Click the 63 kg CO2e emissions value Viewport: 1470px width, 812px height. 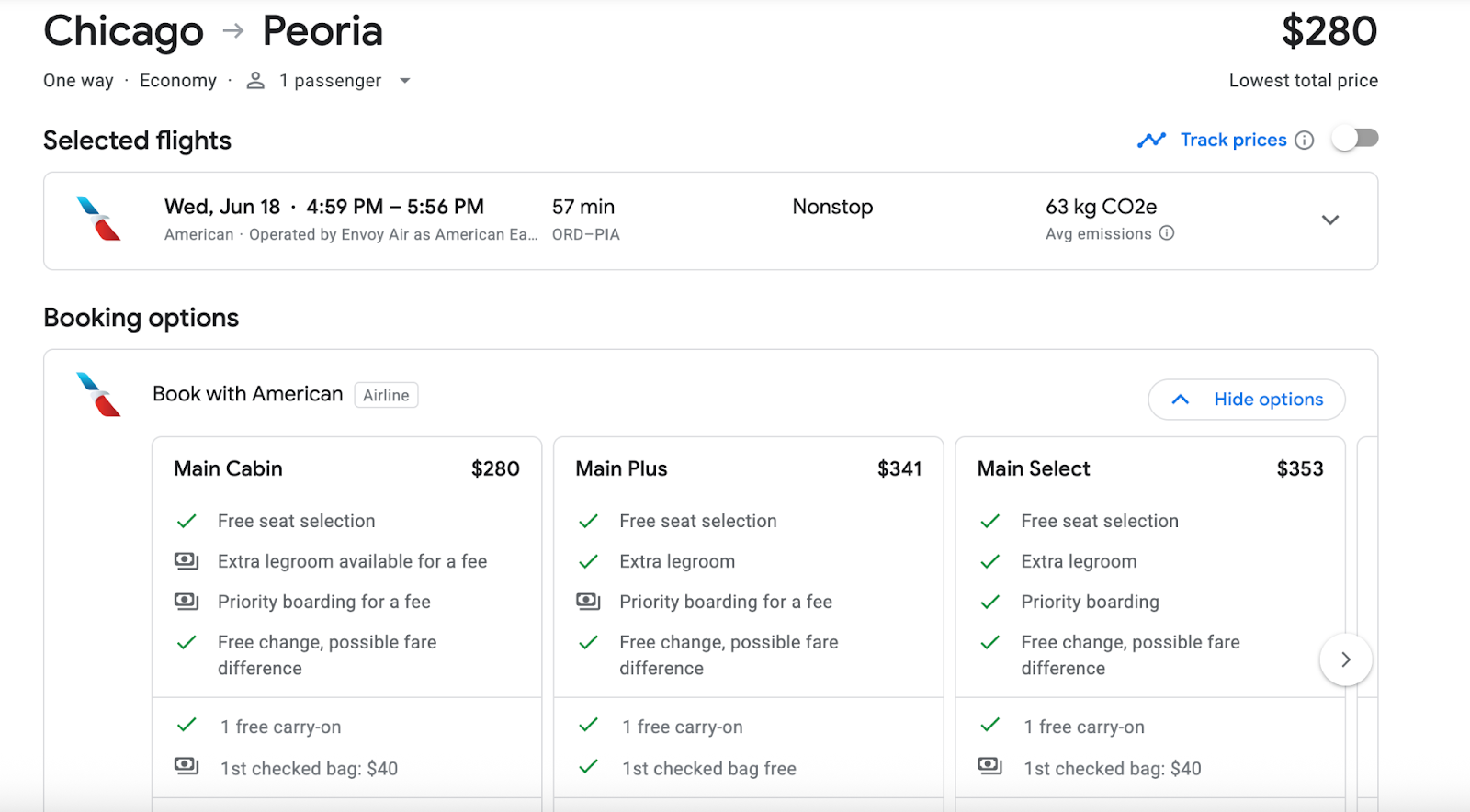click(x=1101, y=207)
